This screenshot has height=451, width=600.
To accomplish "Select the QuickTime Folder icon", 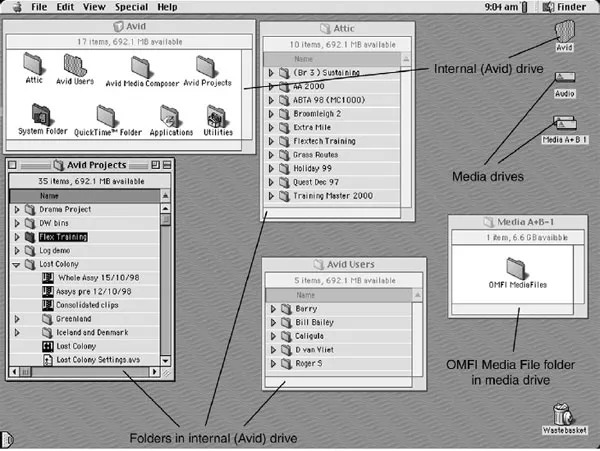I will click(x=112, y=116).
